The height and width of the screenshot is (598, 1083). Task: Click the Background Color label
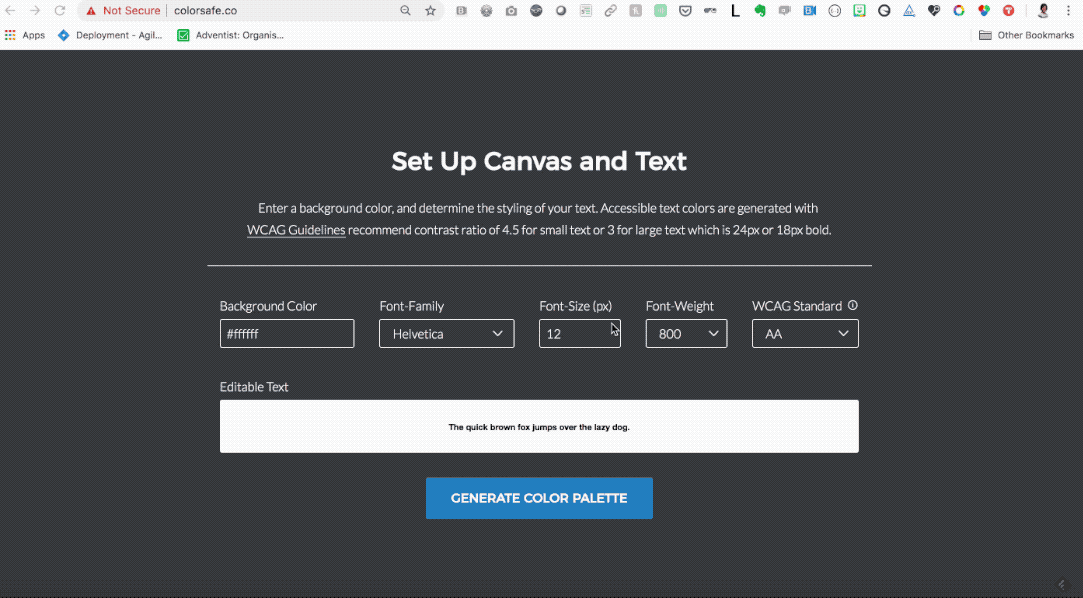pos(268,306)
